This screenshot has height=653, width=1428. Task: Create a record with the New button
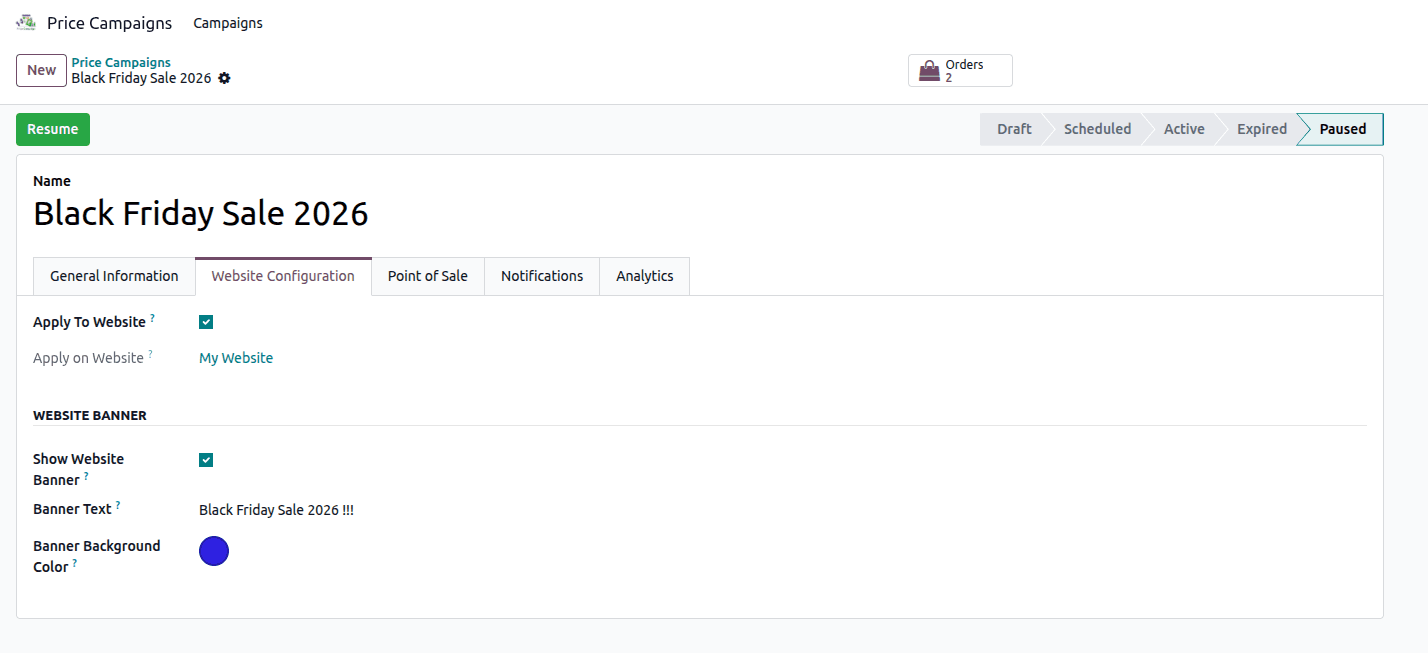[x=41, y=70]
